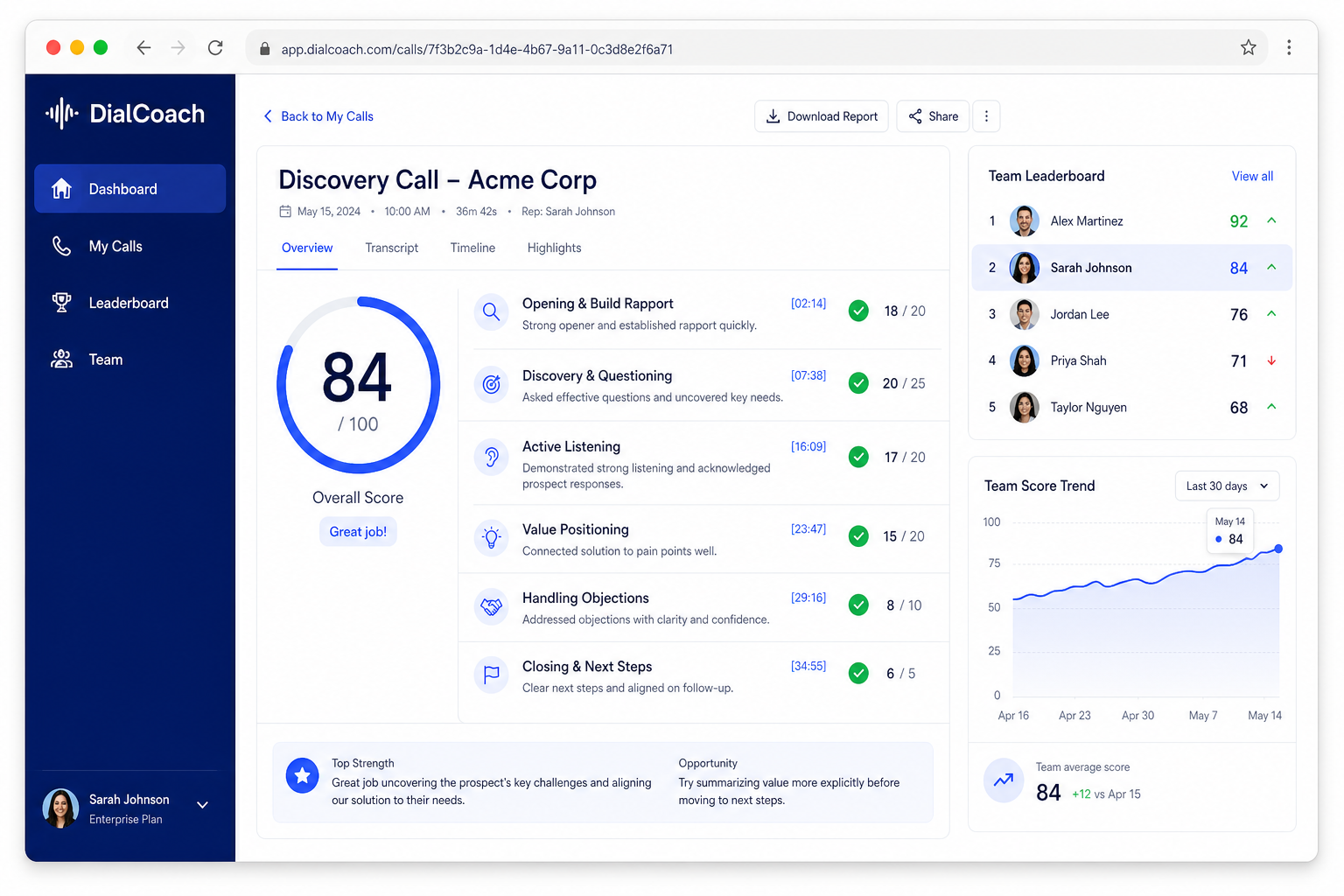Viewport: 1344px width, 896px height.
Task: Click the Share button
Action: click(933, 116)
